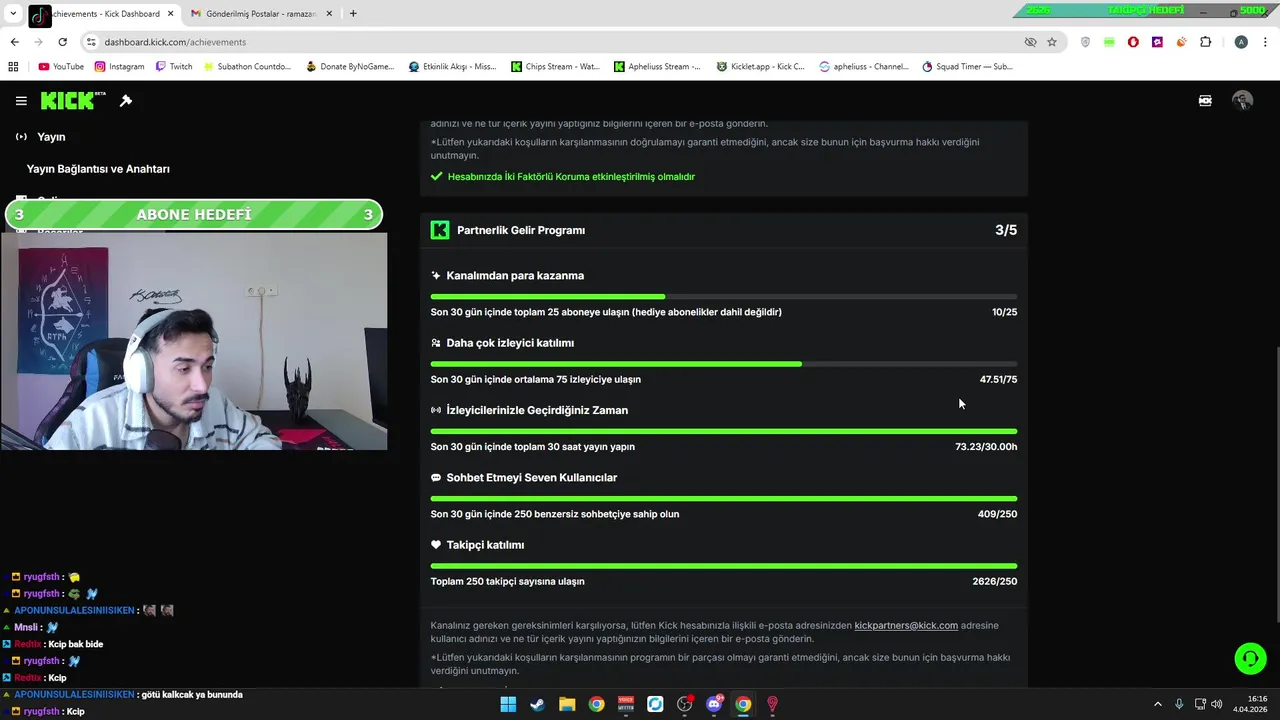1280x720 pixels.
Task: Bookmark this page with the star icon
Action: (1052, 42)
